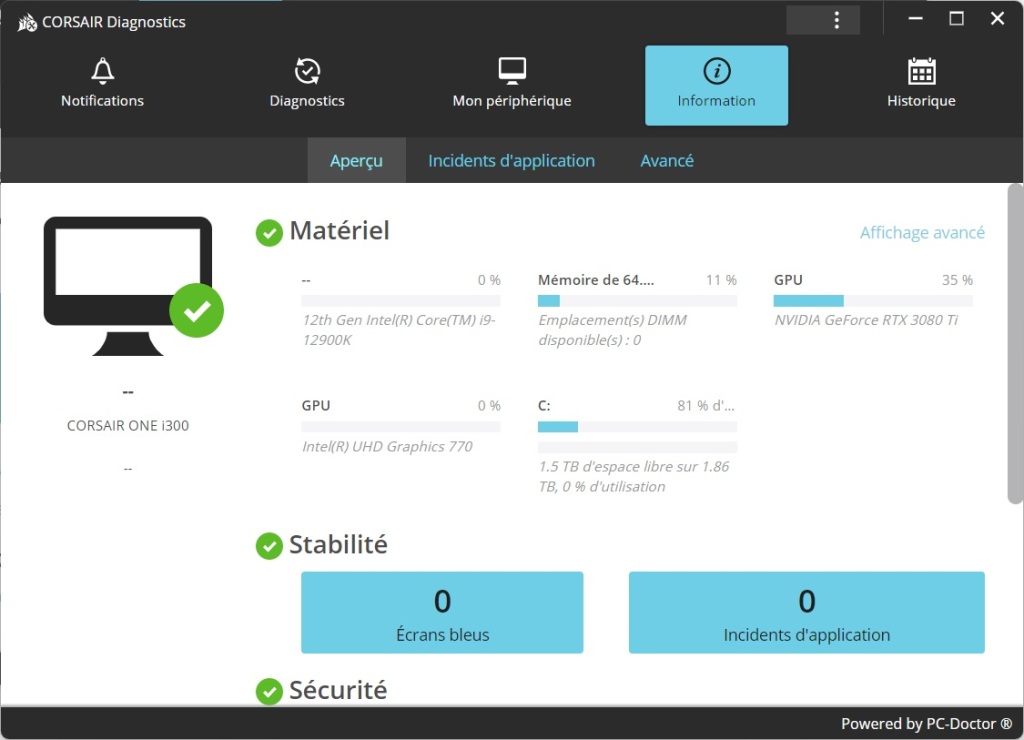Click the Information info icon
The height and width of the screenshot is (740, 1024).
pos(716,70)
